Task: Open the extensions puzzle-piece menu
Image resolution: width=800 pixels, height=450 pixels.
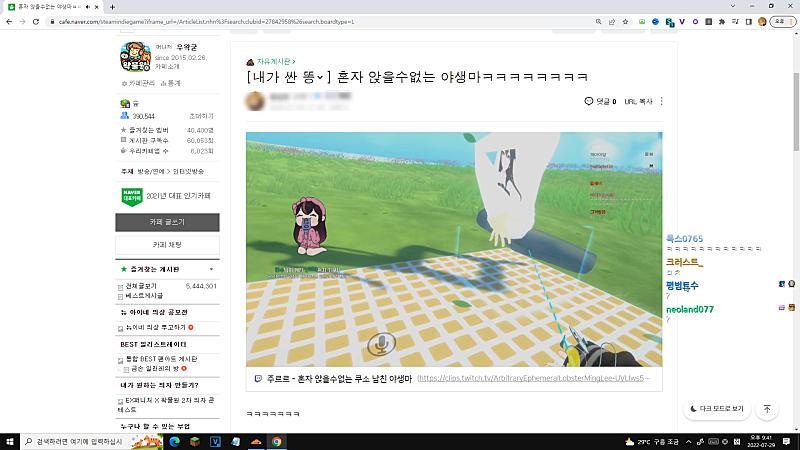Action: [x=721, y=22]
